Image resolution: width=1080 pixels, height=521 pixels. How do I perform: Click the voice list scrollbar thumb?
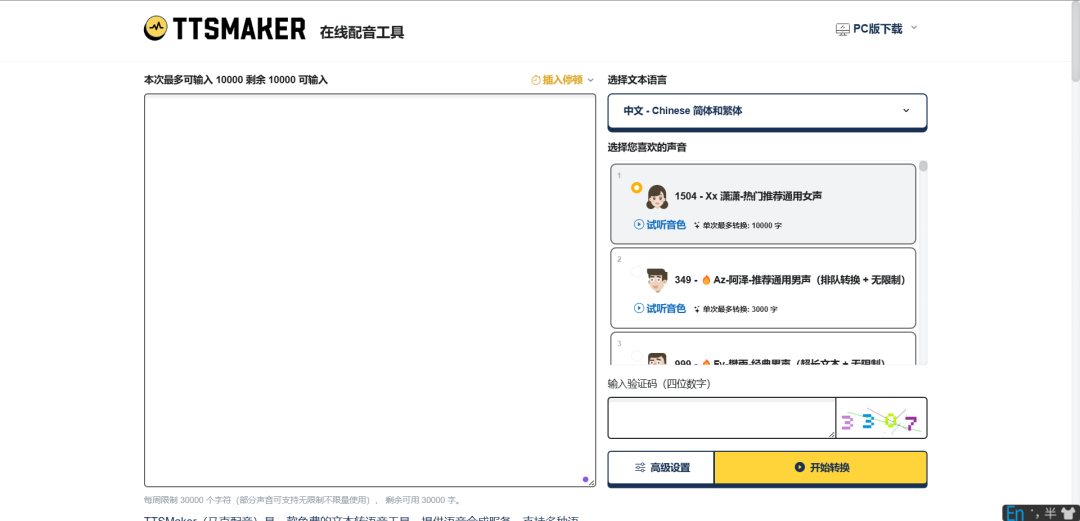tap(923, 166)
